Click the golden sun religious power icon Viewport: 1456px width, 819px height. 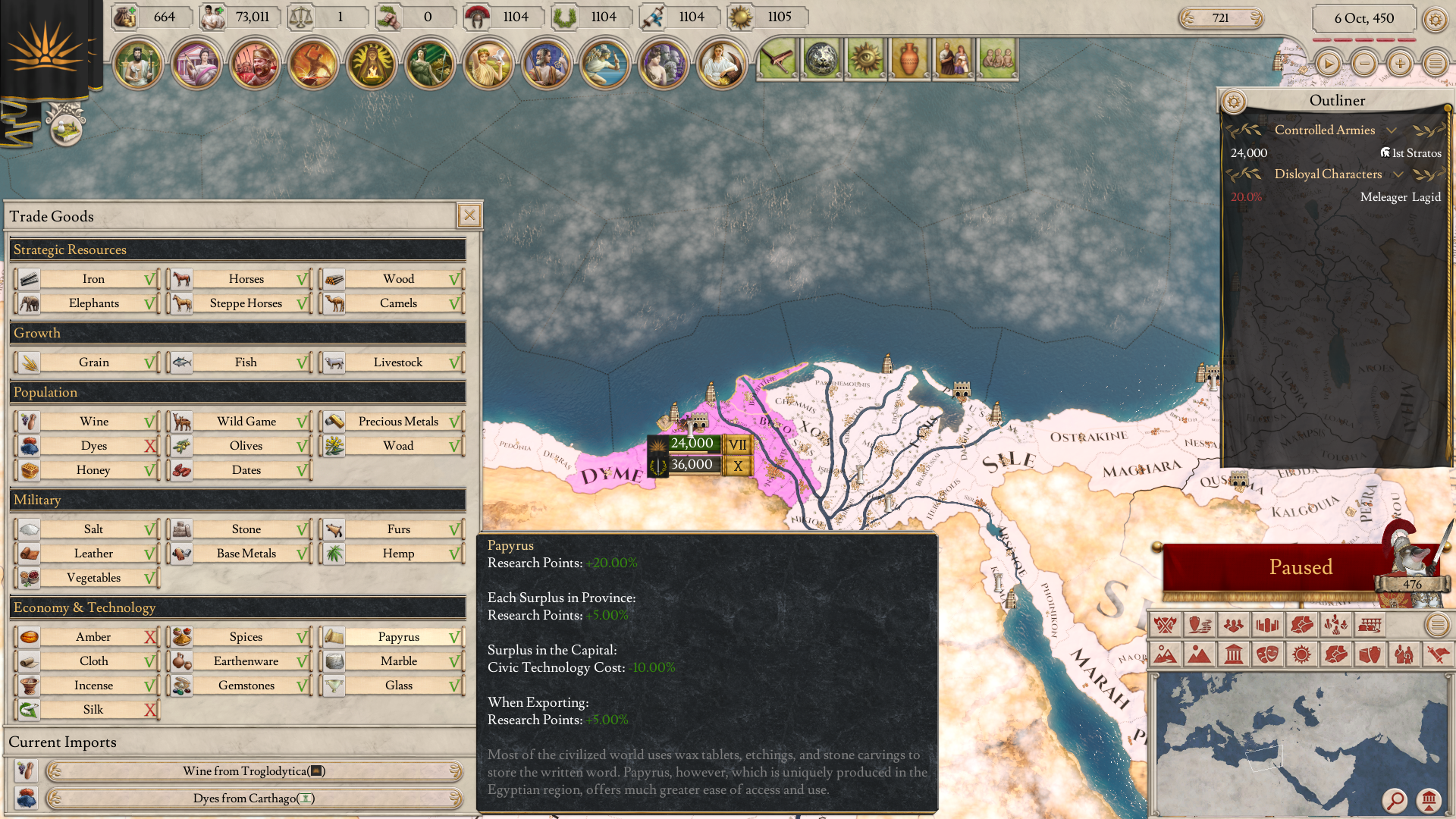[741, 17]
